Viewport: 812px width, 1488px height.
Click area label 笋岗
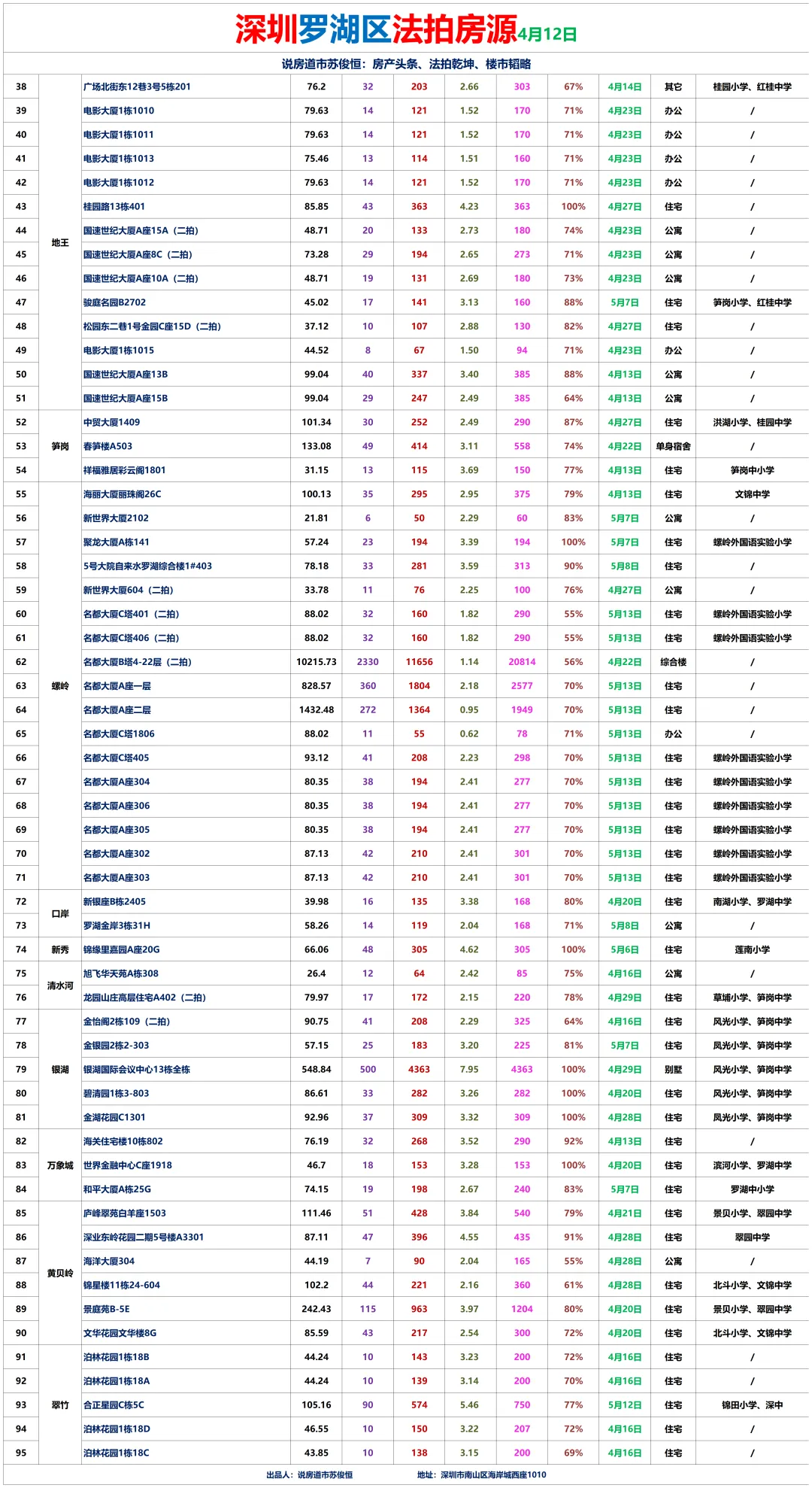(x=60, y=446)
